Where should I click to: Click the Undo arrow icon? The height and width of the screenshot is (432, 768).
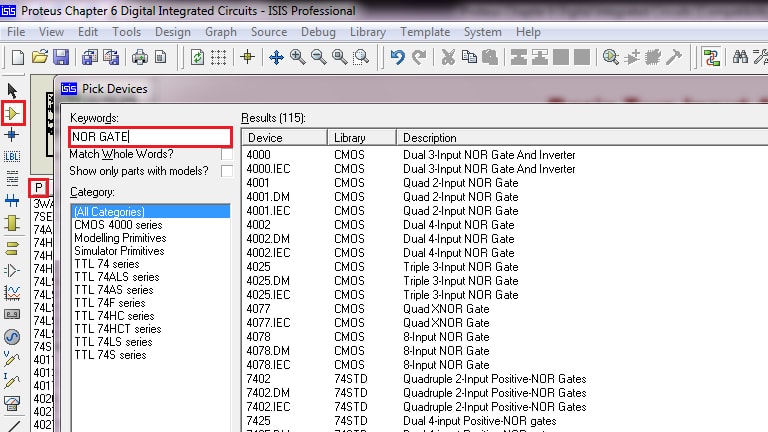pos(397,57)
